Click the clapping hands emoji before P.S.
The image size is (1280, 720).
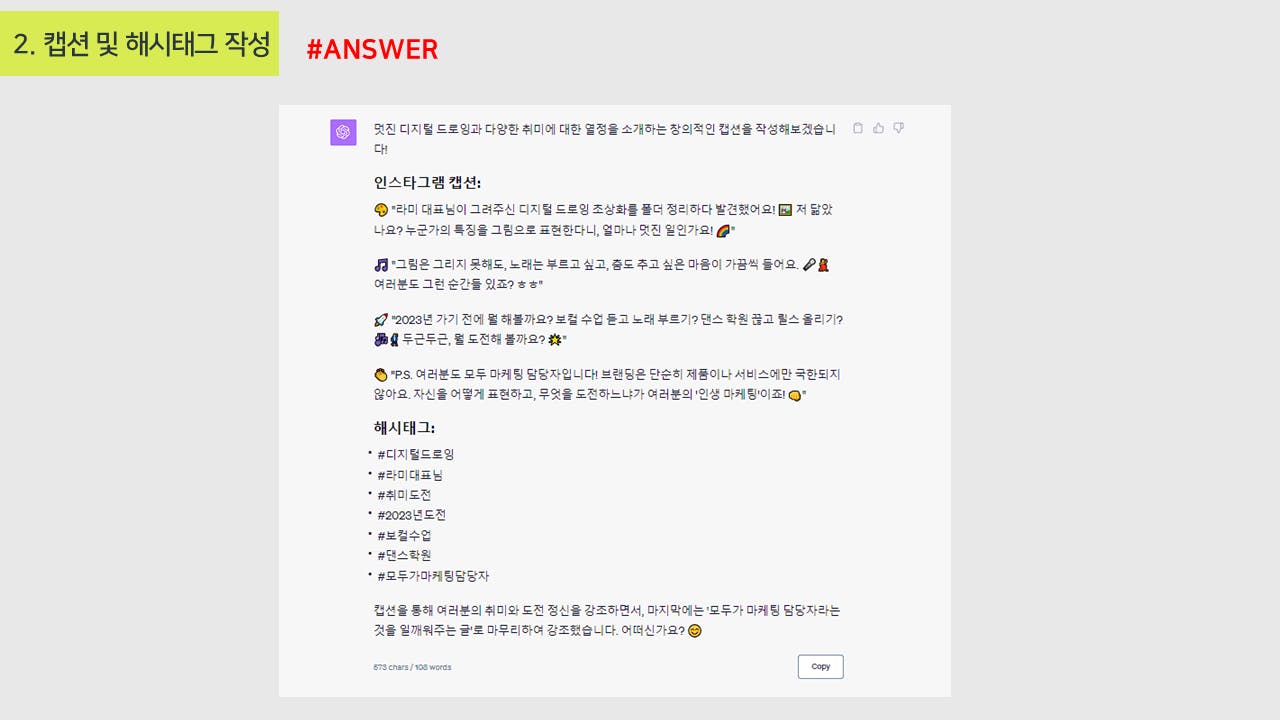pyautogui.click(x=380, y=375)
